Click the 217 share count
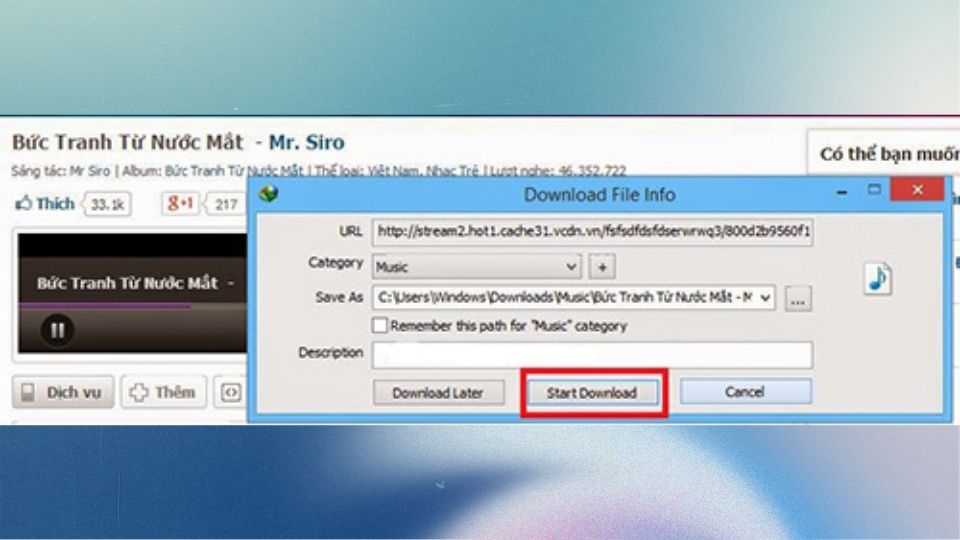The width and height of the screenshot is (960, 540). 225,204
